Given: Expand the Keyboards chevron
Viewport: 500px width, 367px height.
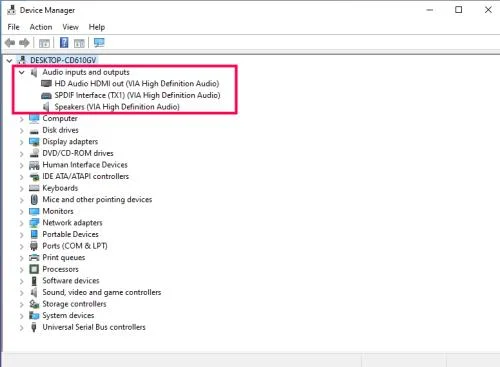Looking at the screenshot, I should [22, 188].
